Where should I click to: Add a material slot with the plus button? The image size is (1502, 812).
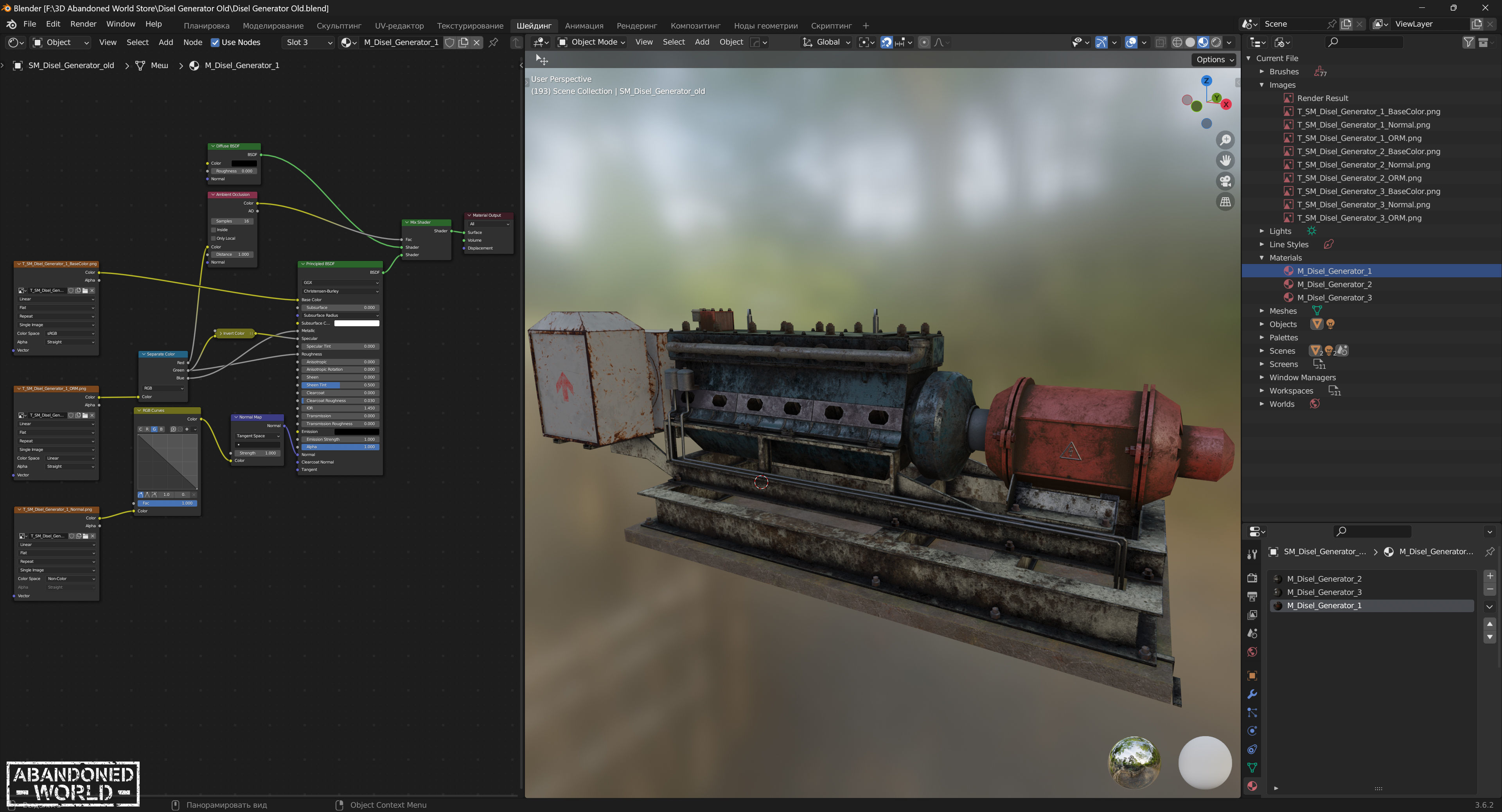(x=1490, y=576)
